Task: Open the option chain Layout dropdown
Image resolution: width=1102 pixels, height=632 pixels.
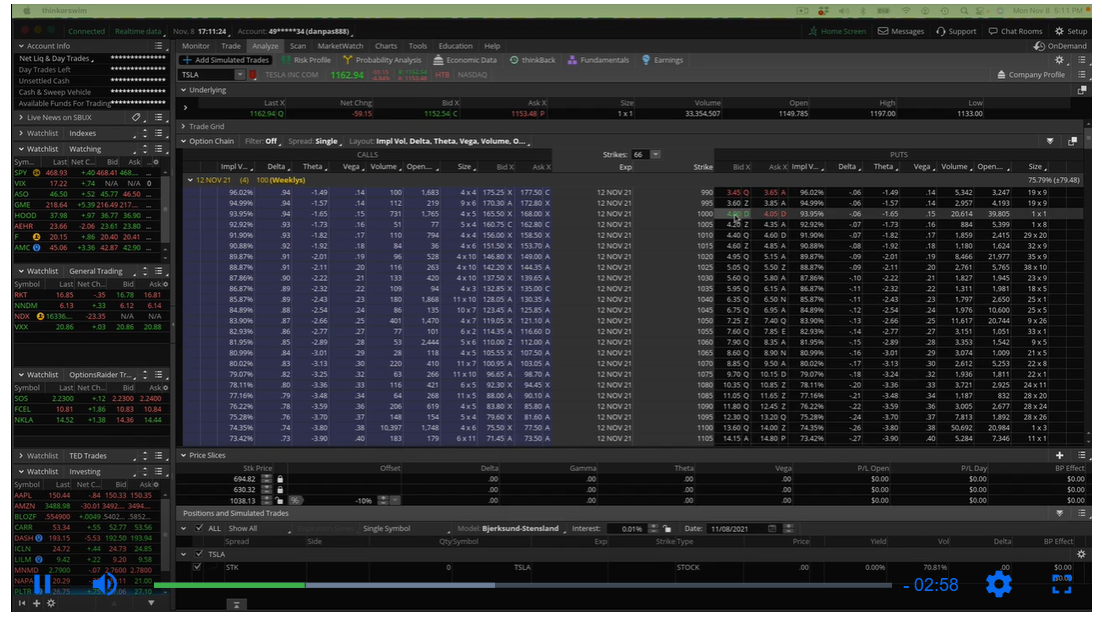Action: [x=439, y=141]
